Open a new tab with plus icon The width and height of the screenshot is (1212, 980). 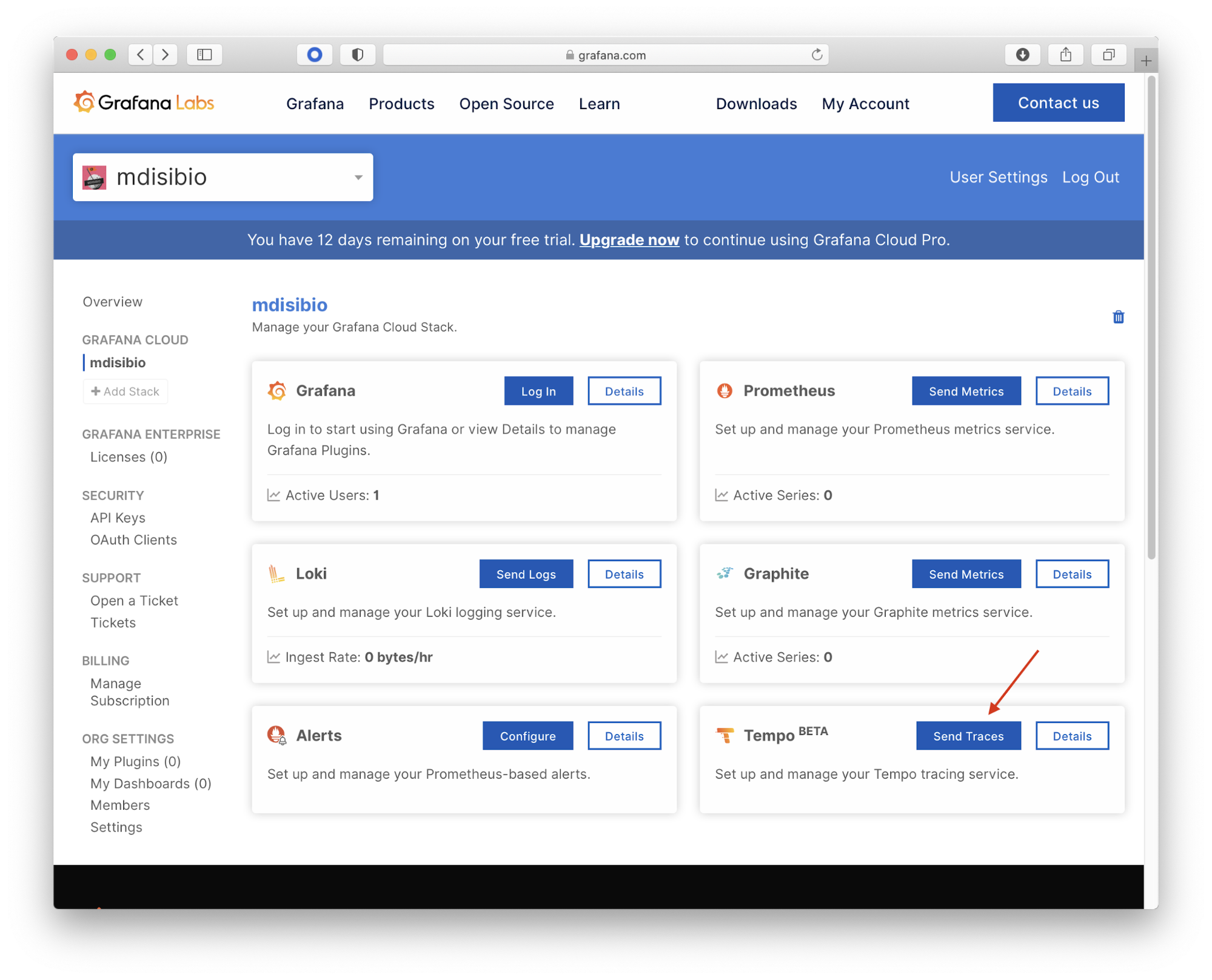(x=1145, y=61)
